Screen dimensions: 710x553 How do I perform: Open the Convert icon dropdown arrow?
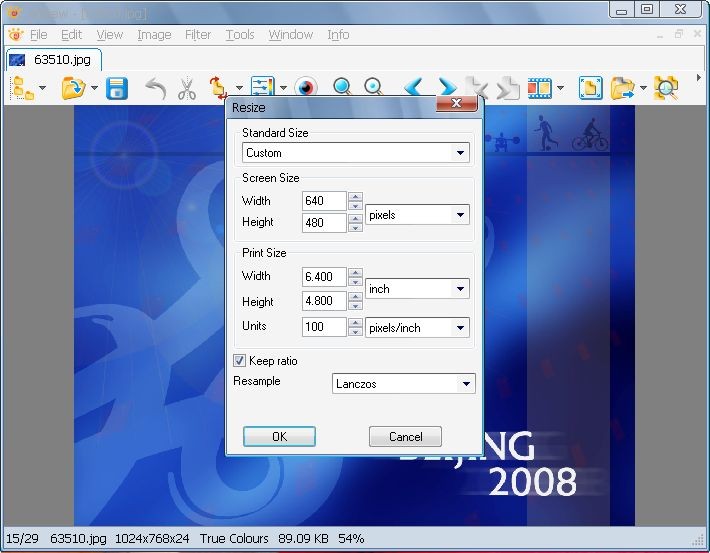(643, 87)
